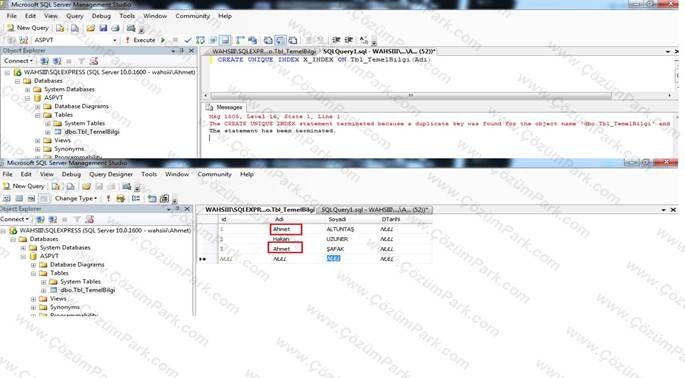Click the Execute SQL red exclamation icon in lower toolbar
The width and height of the screenshot is (685, 378).
click(108, 198)
